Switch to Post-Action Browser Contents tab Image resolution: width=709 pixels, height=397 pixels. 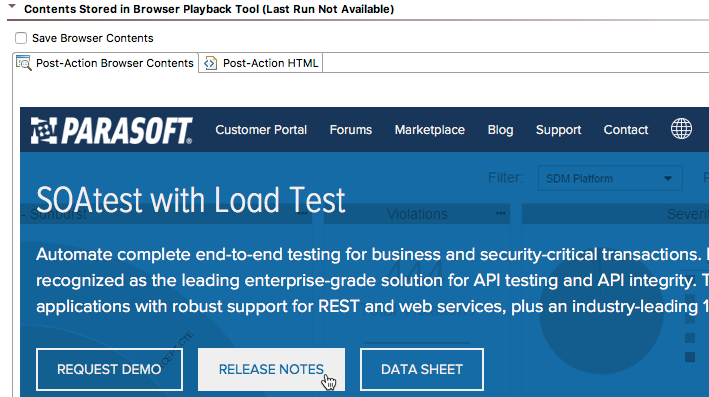click(x=105, y=63)
